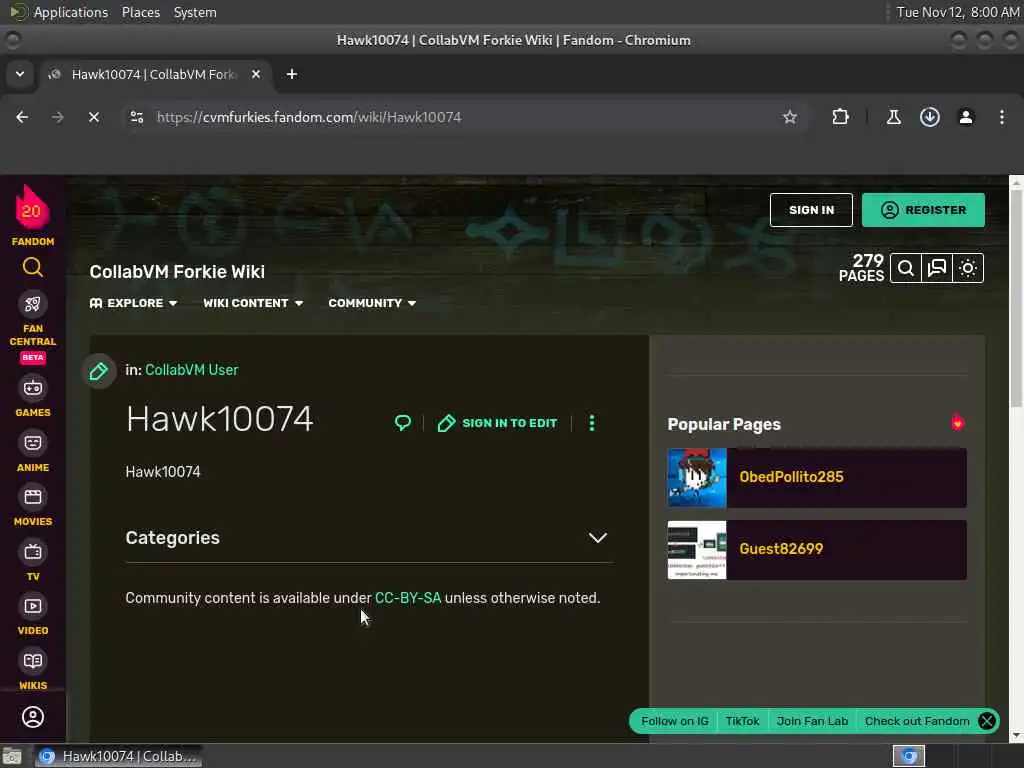Open the Applications menu
Viewport: 1024px width, 768px height.
click(71, 12)
